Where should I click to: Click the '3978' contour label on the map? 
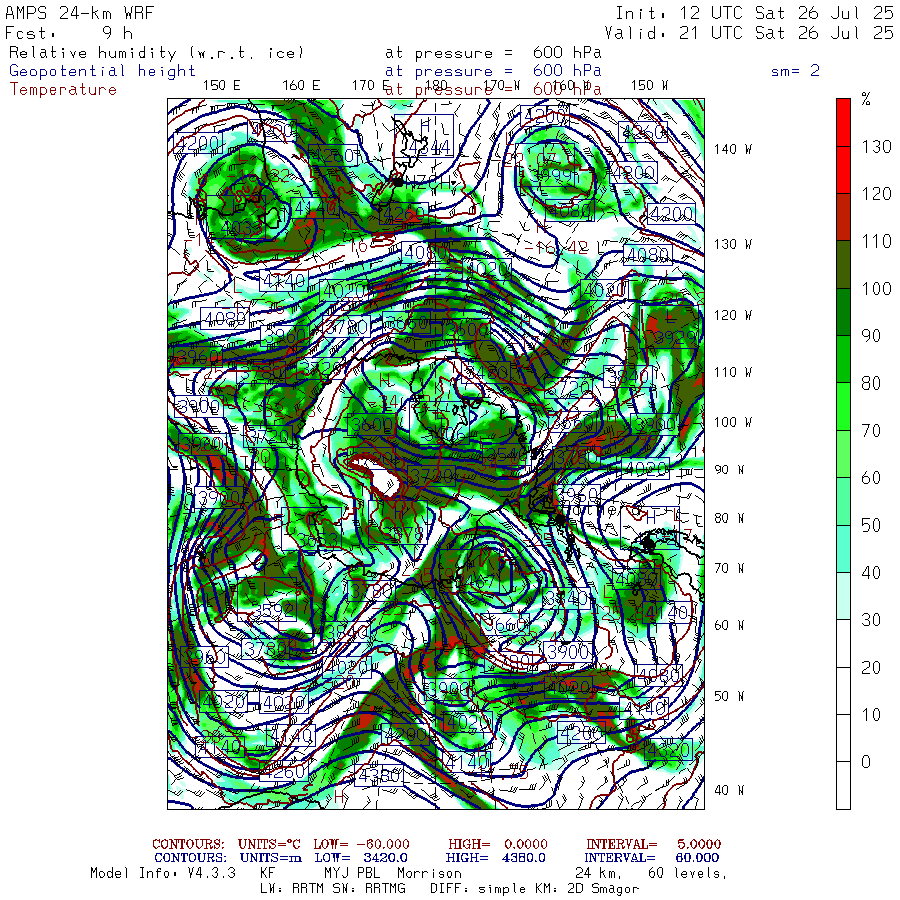(x=404, y=534)
